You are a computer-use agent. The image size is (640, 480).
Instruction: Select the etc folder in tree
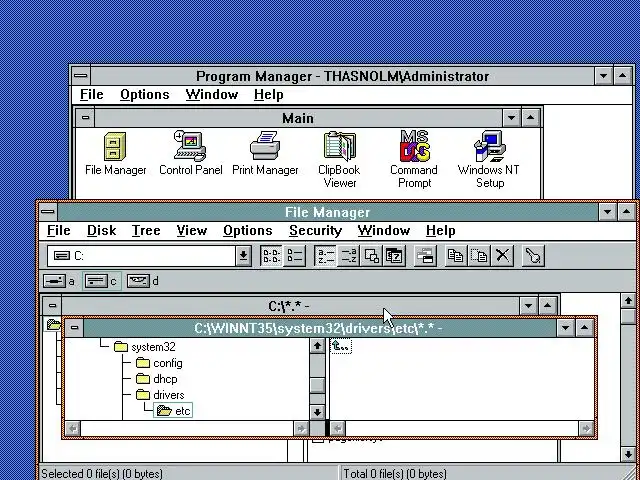tap(173, 411)
